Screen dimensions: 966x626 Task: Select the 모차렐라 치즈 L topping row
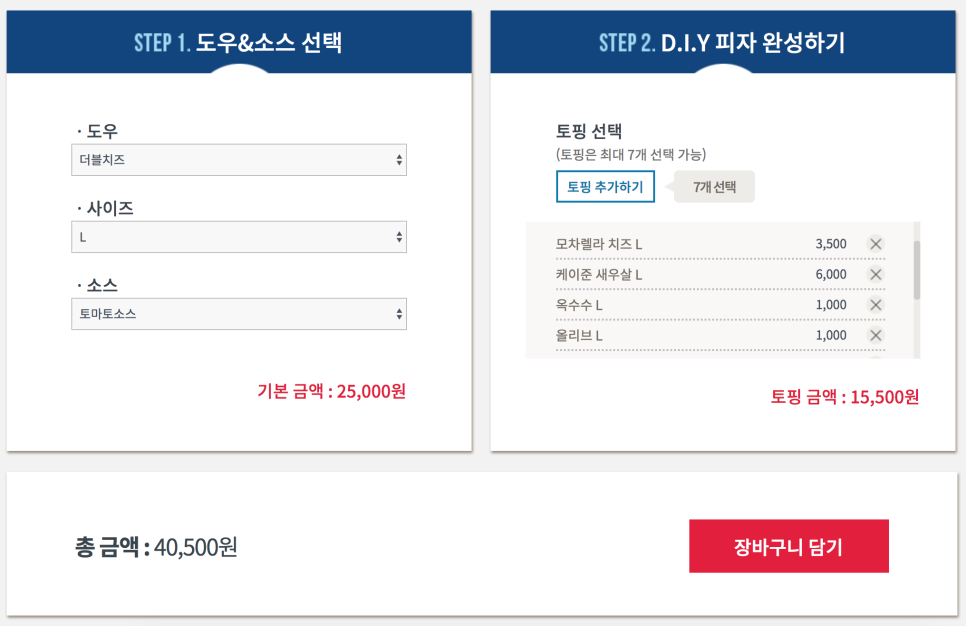(x=720, y=245)
